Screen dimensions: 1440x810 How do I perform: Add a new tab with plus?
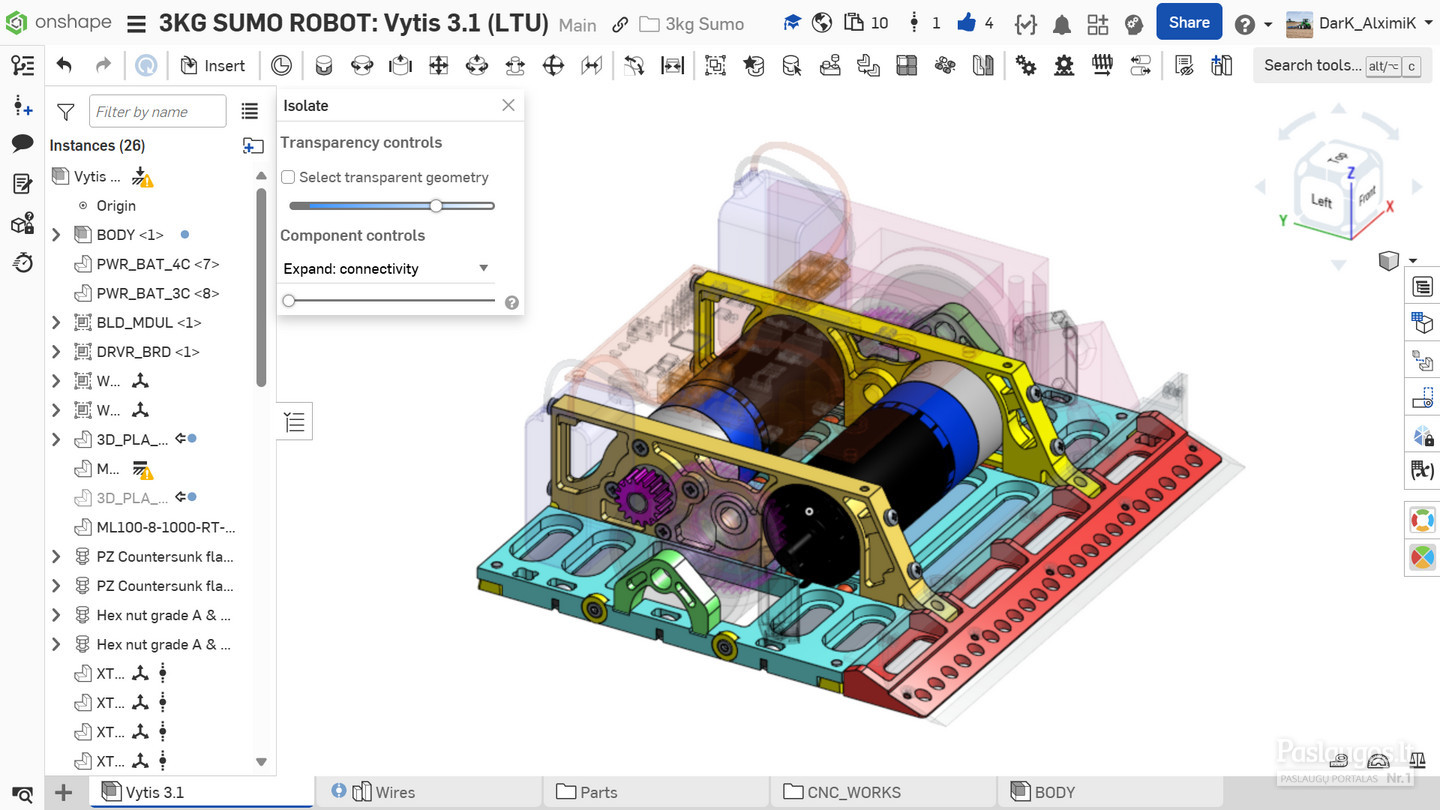point(64,793)
